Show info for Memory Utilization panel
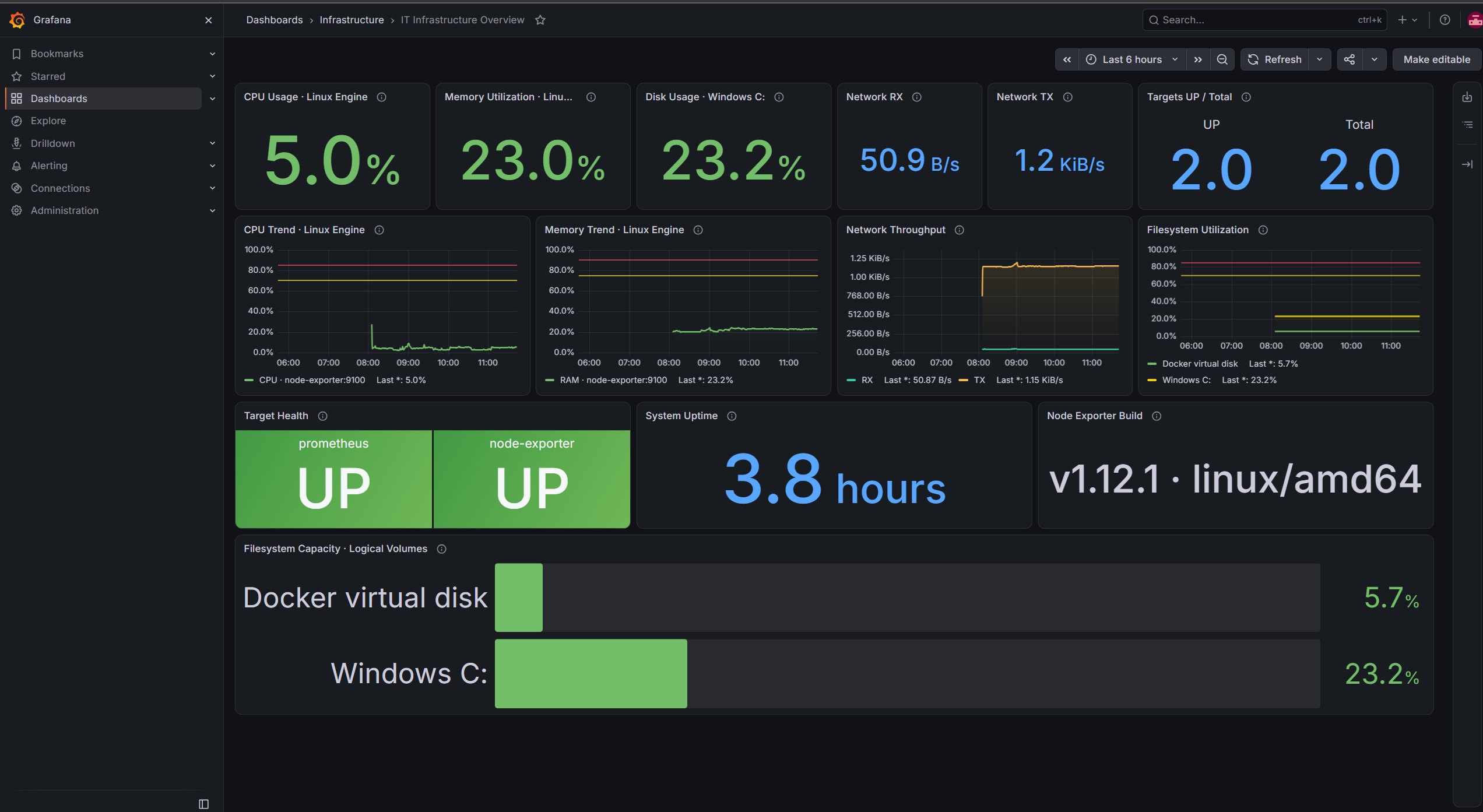The width and height of the screenshot is (1483, 812). [591, 97]
